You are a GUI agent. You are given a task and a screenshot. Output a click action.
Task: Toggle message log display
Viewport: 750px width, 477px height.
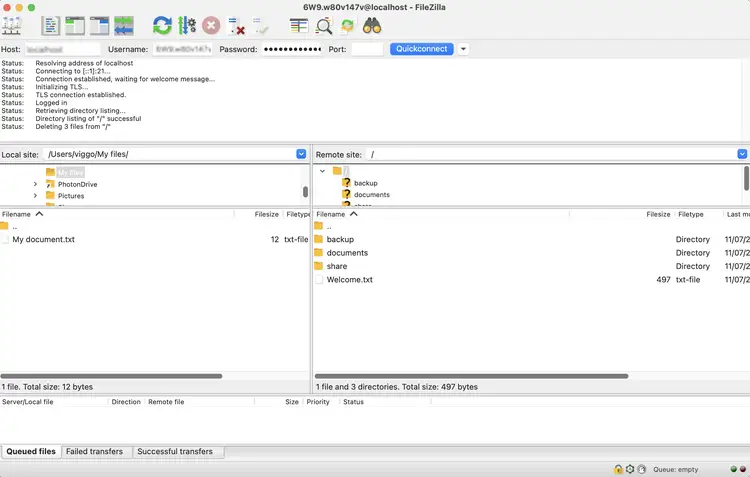point(50,26)
